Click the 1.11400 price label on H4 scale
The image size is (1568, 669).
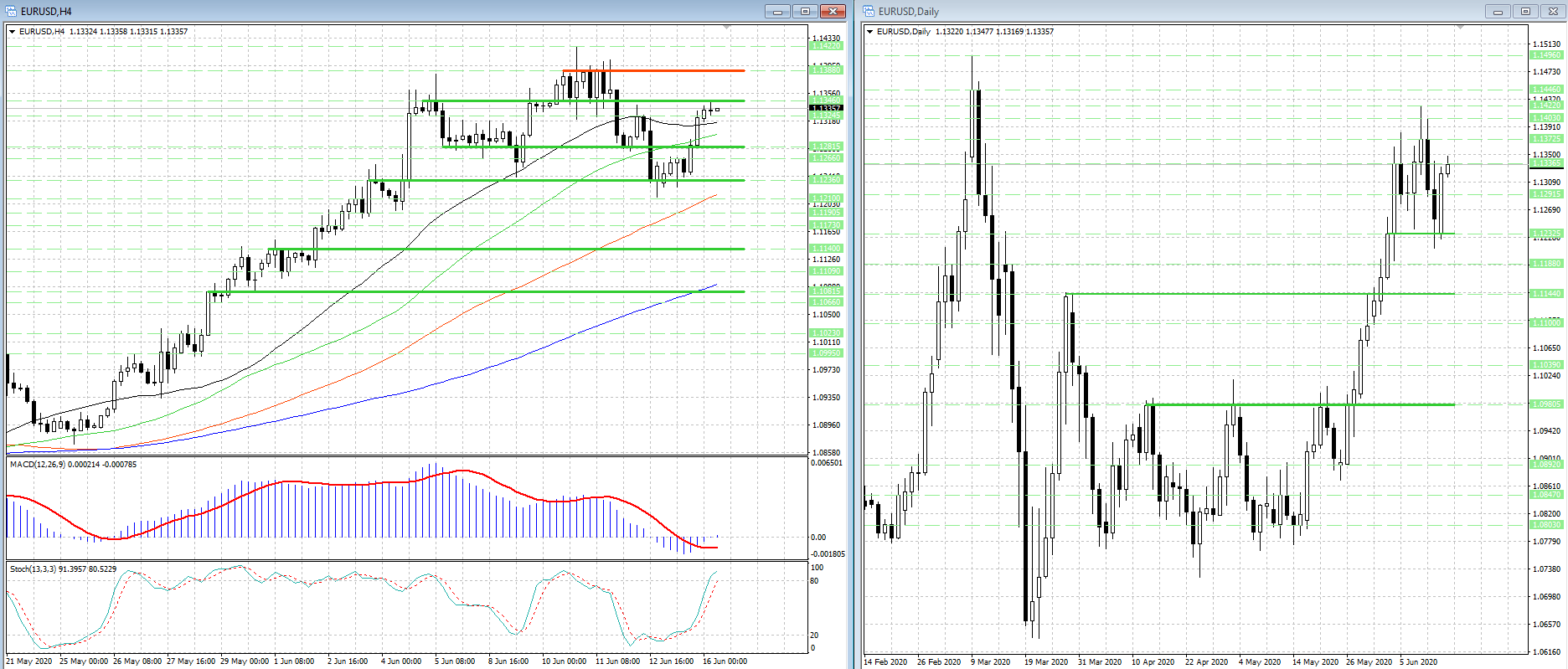tap(826, 249)
